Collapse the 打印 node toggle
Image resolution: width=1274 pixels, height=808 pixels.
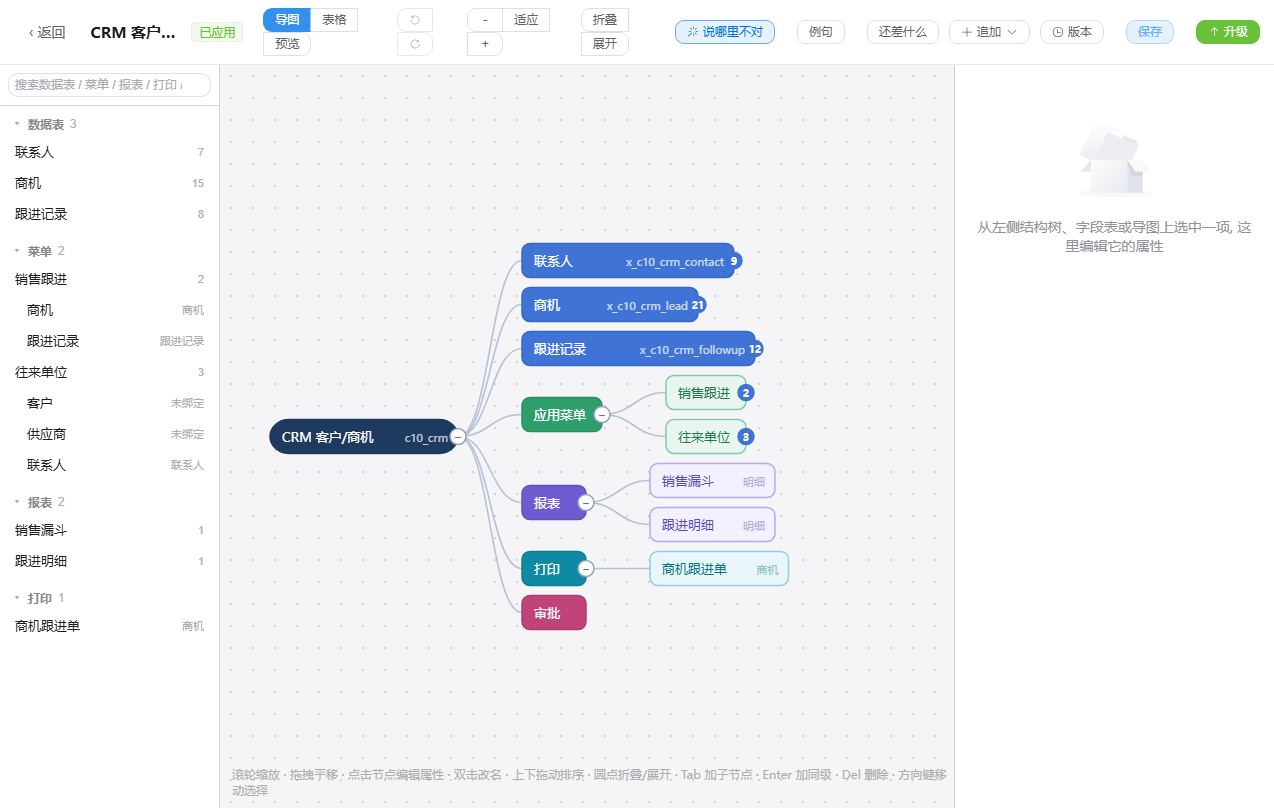pos(586,569)
